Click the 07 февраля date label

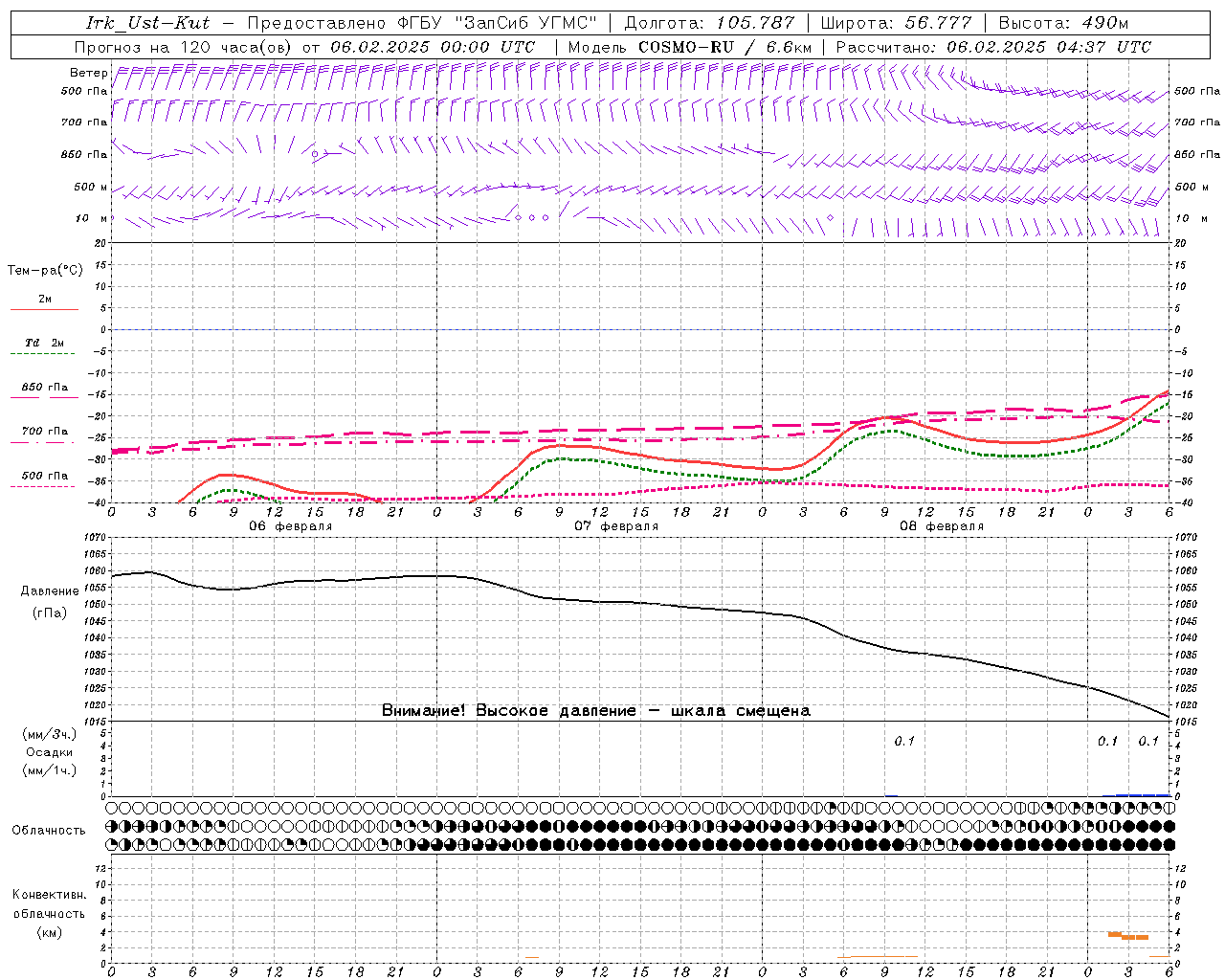(615, 526)
